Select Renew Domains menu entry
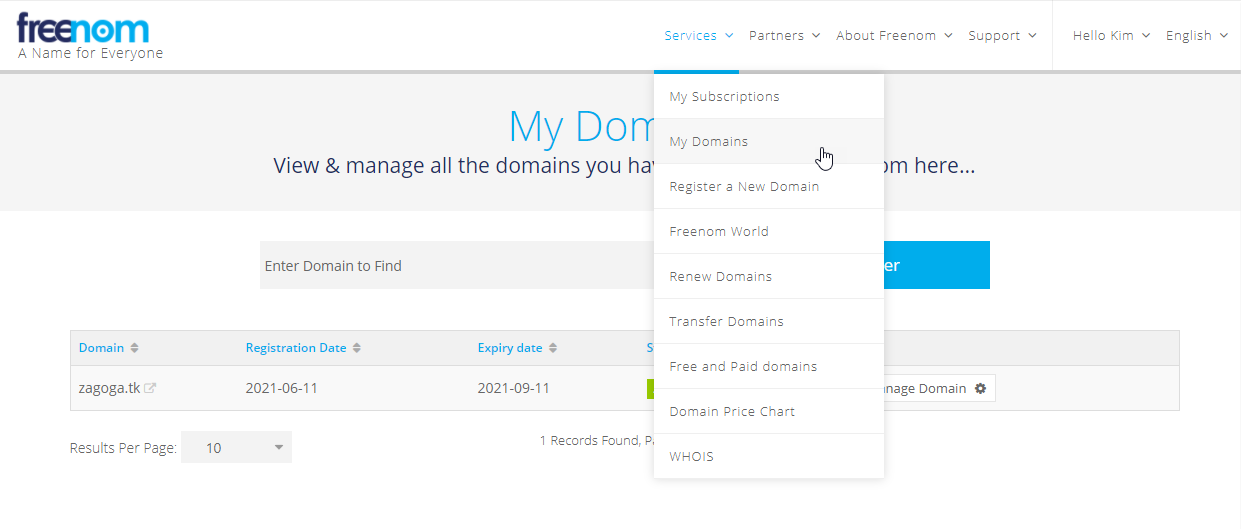Screen dimensions: 1241x529 [x=769, y=277]
